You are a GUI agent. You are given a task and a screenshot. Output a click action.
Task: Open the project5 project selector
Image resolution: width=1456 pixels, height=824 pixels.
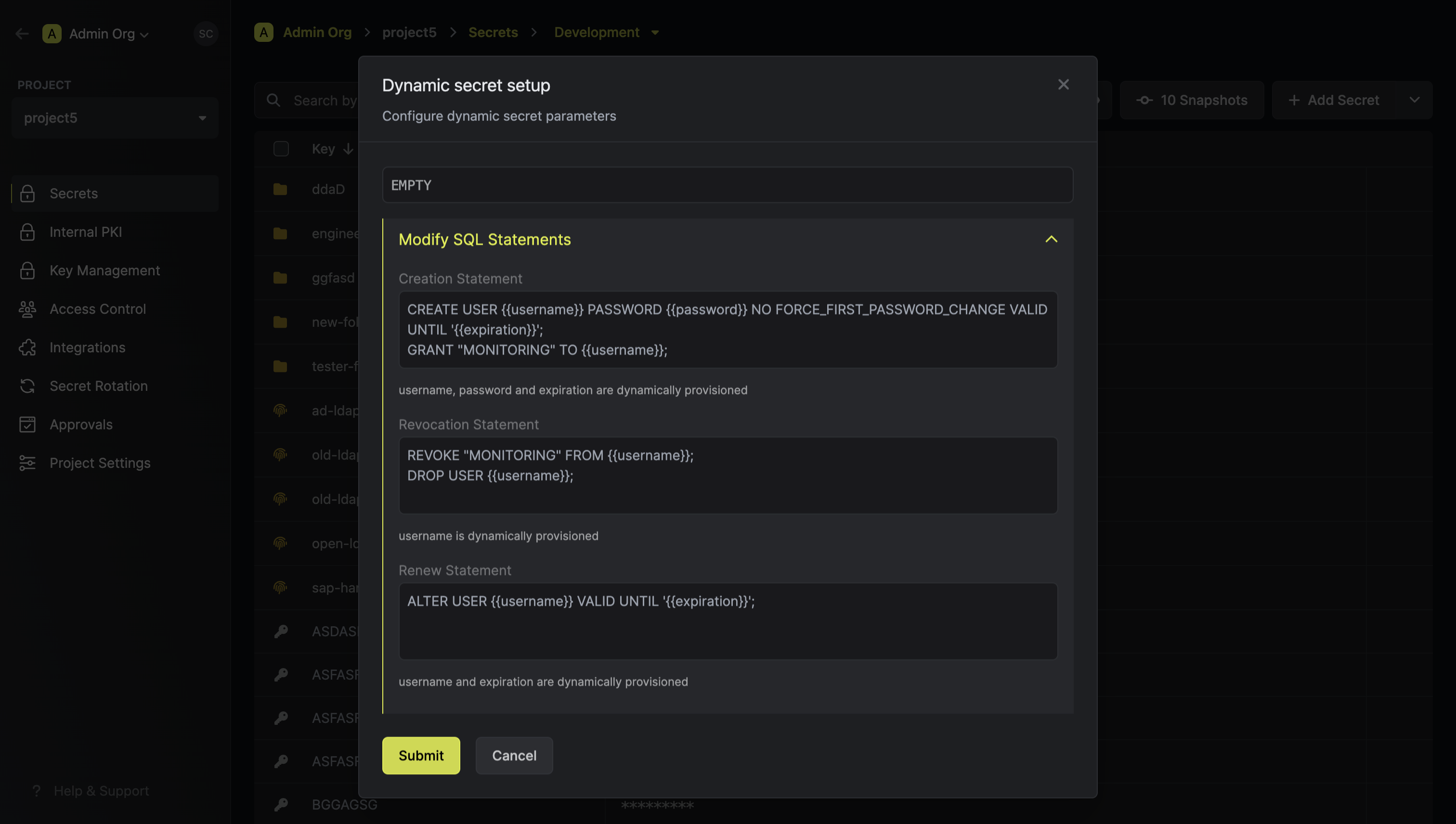point(115,118)
